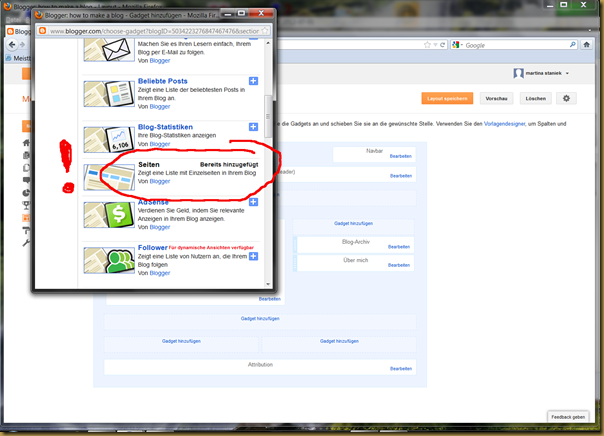This screenshot has height=436, width=604.
Task: Edit the Attribution gadget via Bearbeiten
Action: click(401, 369)
